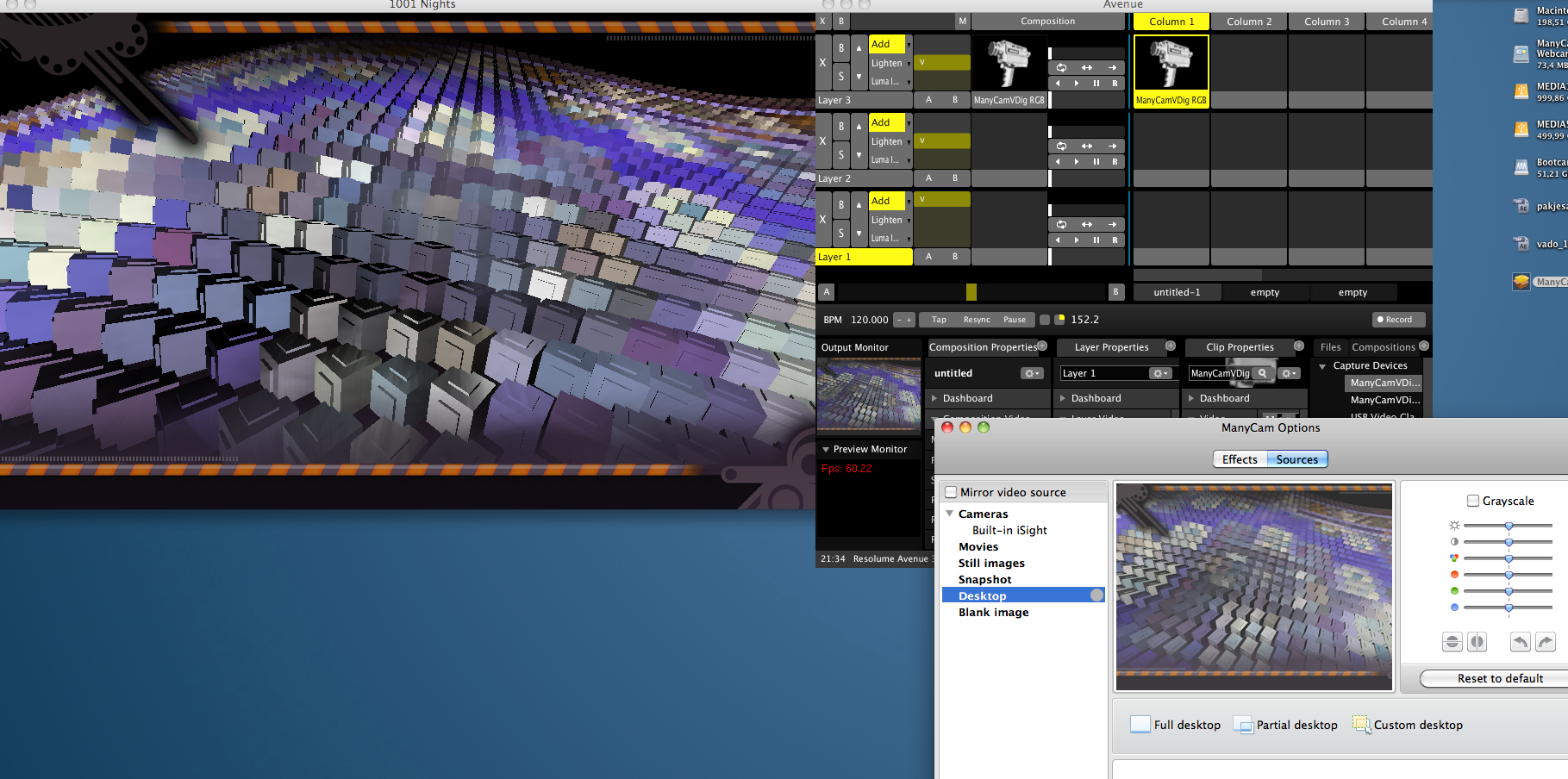Assign Layer 3 to crossfader A
Screen dimensions: 1568x779
[928, 100]
